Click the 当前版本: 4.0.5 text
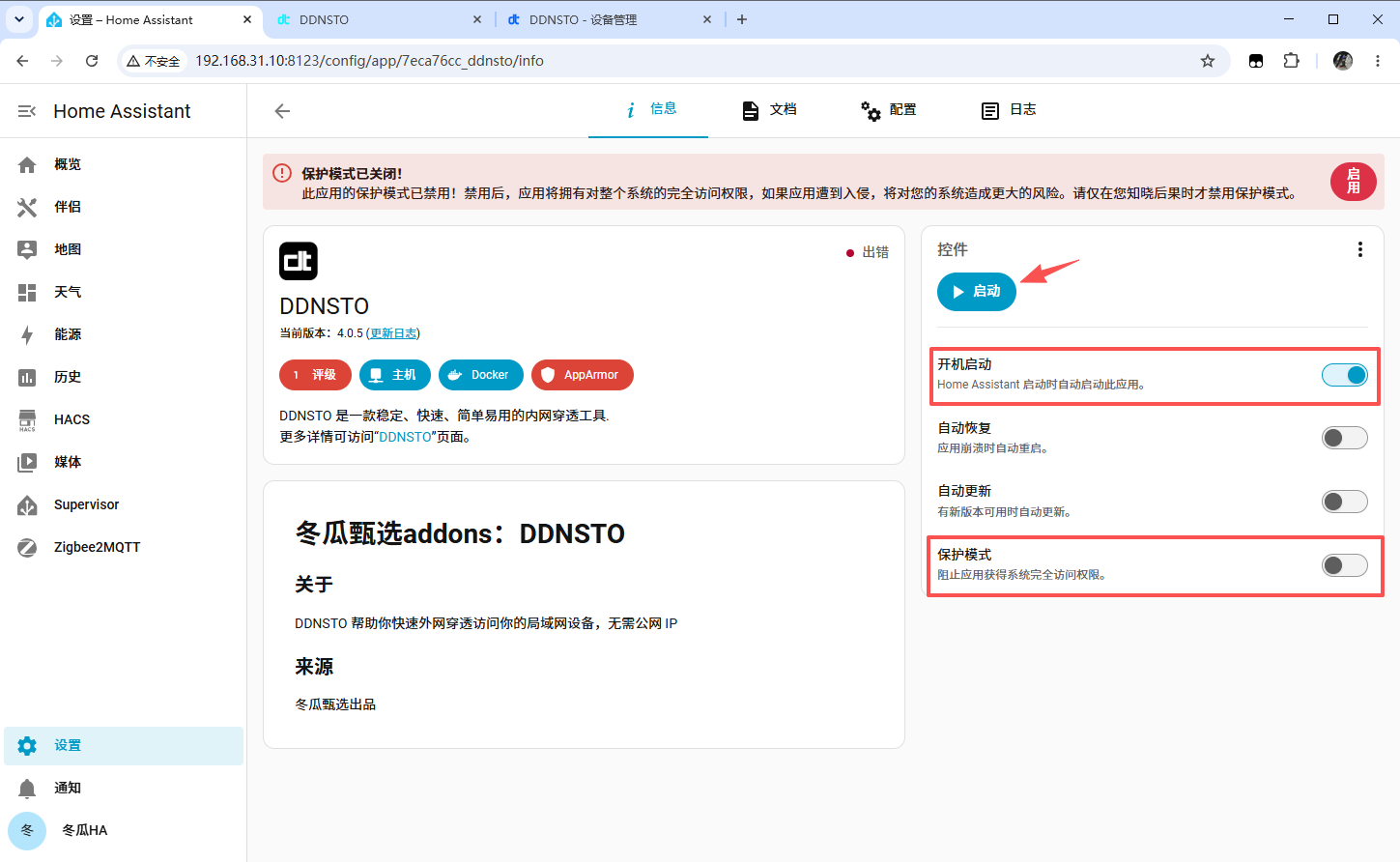Screen dimensions: 1400x862 [321, 333]
